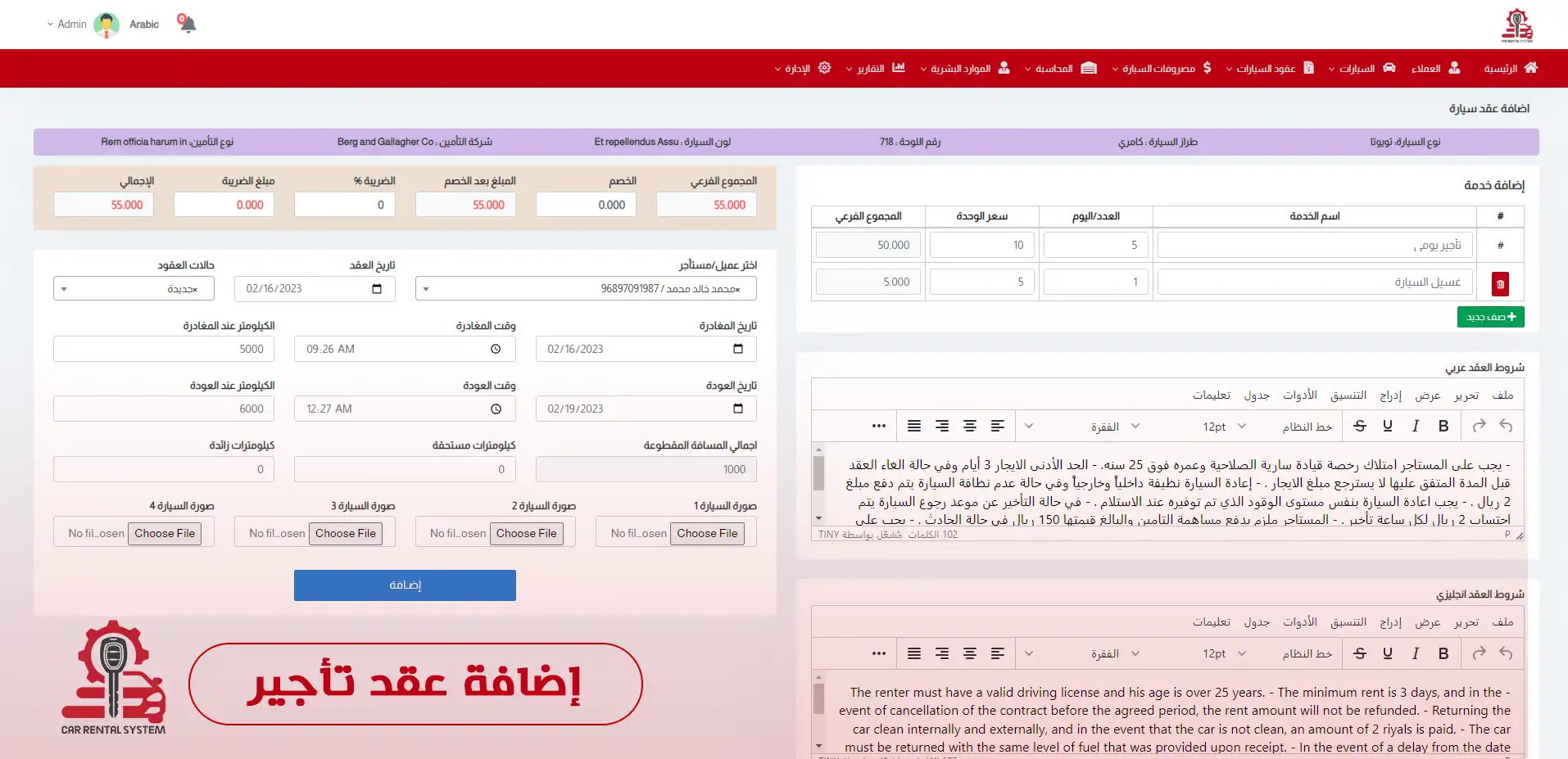Open more options in Arabic editor toolbar
The height and width of the screenshot is (759, 1568).
point(879,426)
